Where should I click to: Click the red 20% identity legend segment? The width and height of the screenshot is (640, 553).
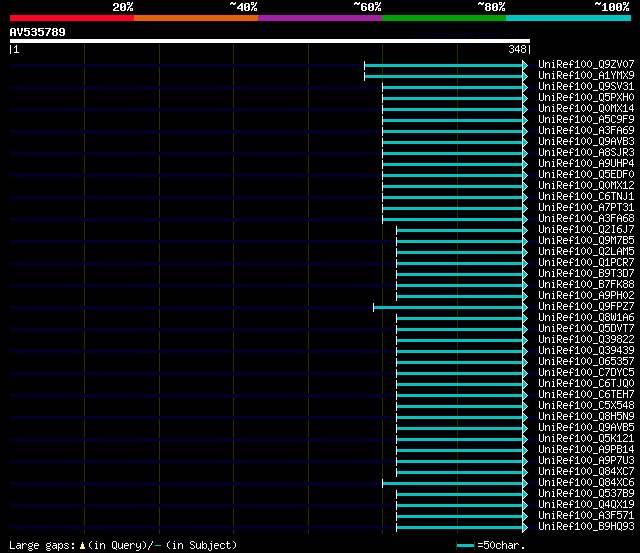[x=72, y=18]
